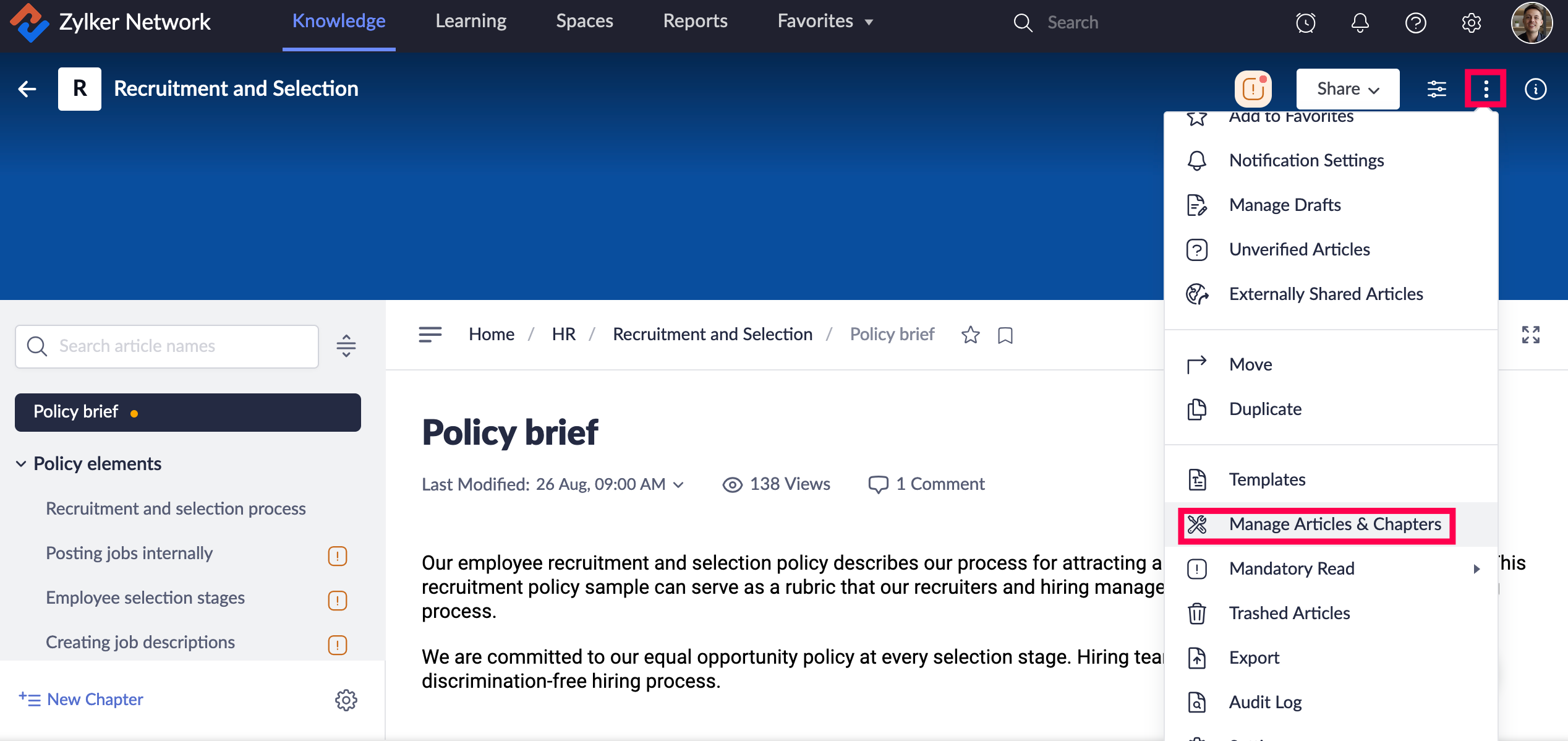This screenshot has width=1568, height=741.
Task: Open the orange mandatory read alert icon
Action: [1253, 89]
